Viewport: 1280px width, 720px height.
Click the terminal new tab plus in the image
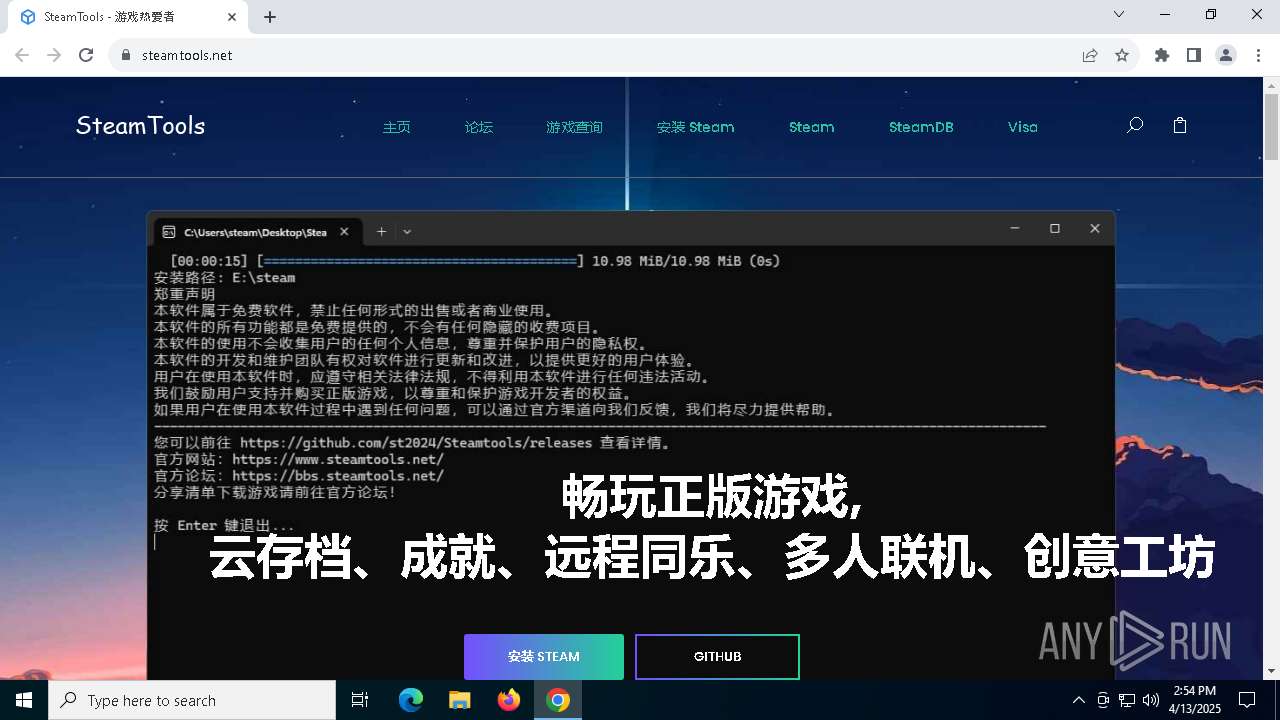(381, 231)
